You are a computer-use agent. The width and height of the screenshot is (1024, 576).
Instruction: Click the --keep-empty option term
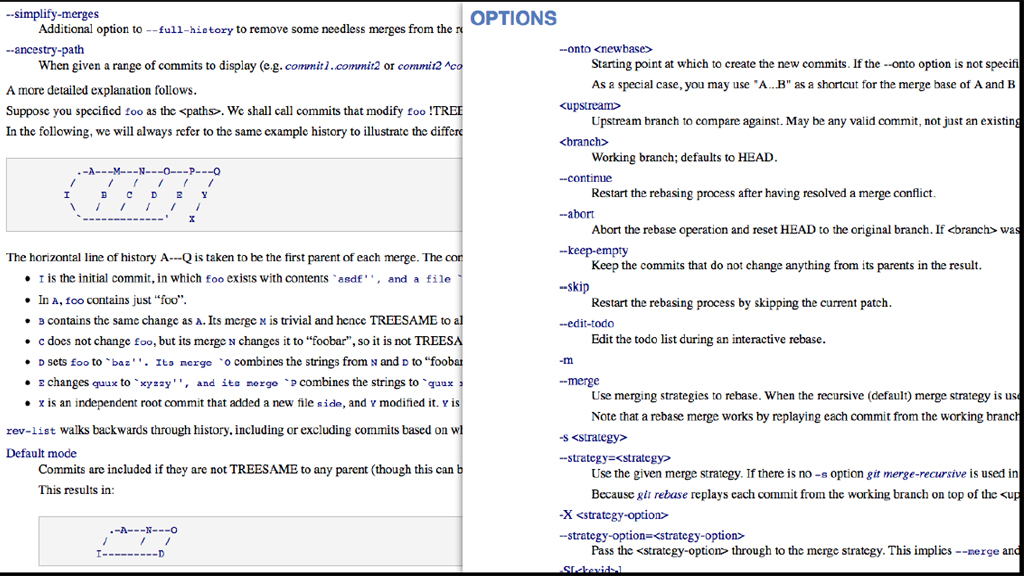point(593,250)
